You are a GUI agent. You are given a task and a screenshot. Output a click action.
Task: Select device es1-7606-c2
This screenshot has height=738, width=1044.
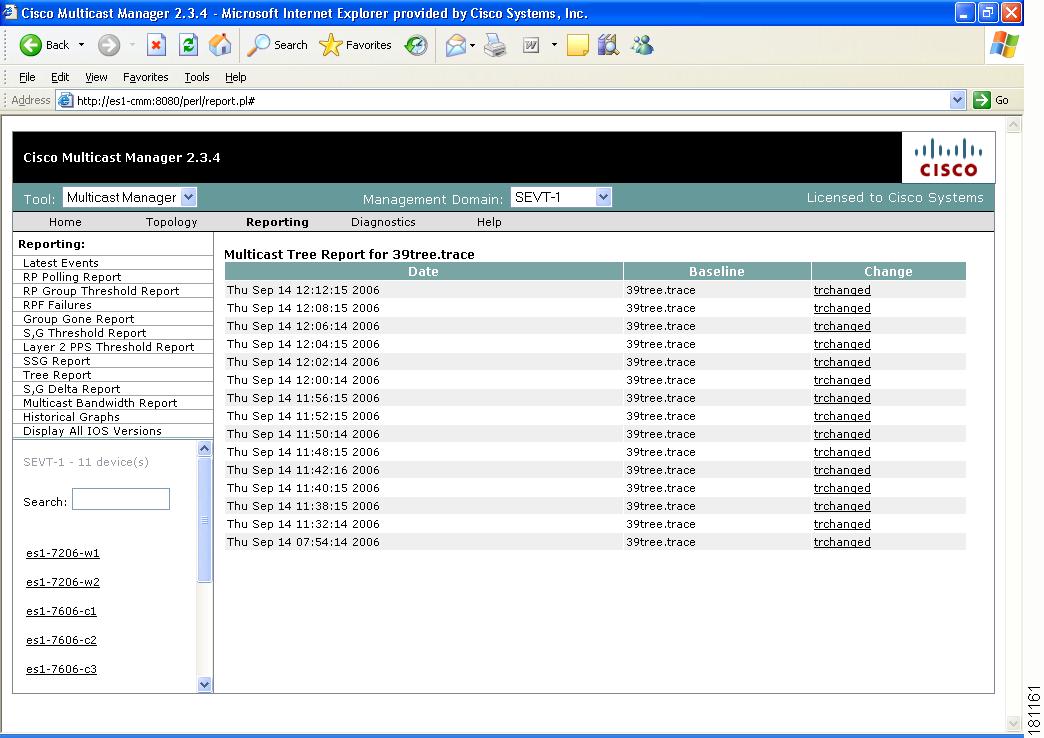click(x=61, y=640)
